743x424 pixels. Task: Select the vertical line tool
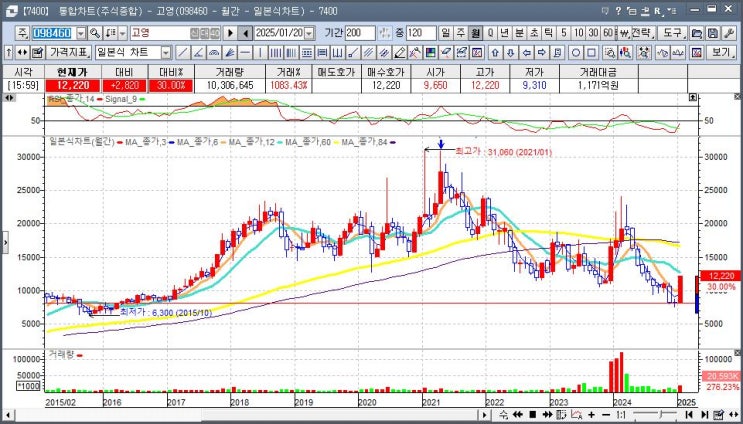click(260, 53)
